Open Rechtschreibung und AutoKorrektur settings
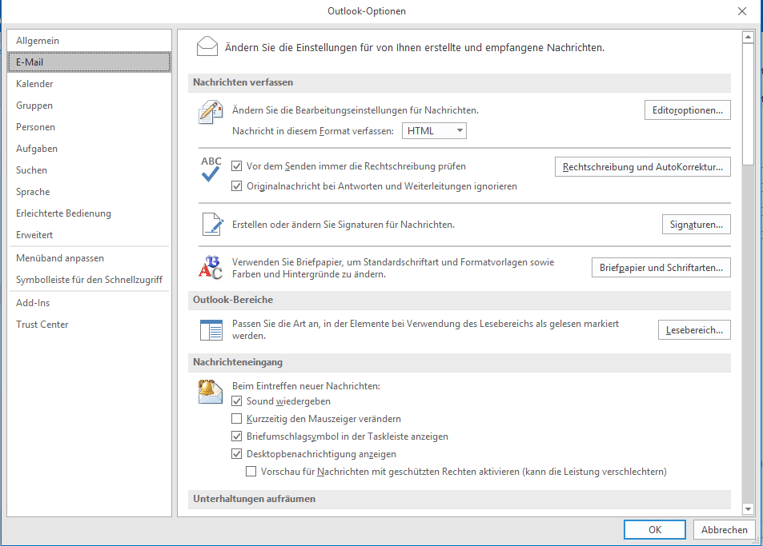The width and height of the screenshot is (763, 546). (x=642, y=167)
